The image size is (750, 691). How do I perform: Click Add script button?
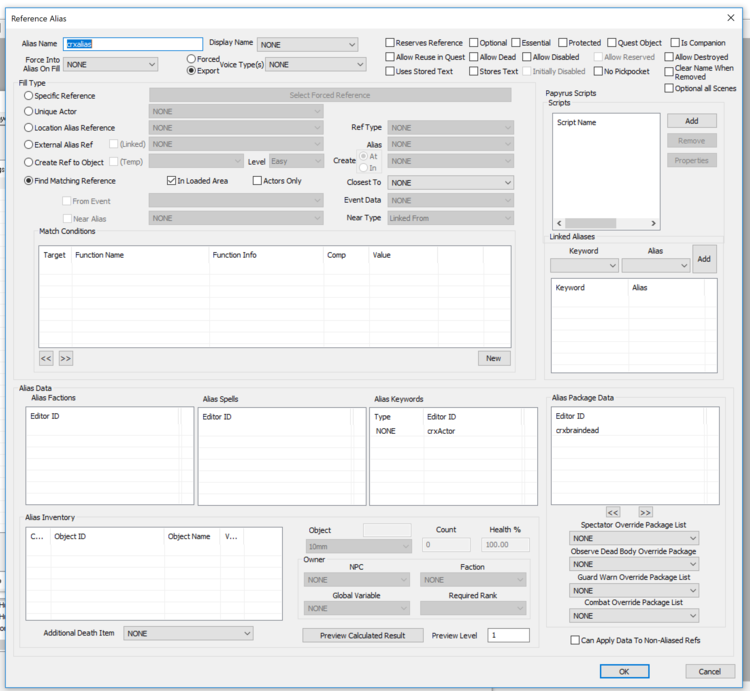click(692, 121)
